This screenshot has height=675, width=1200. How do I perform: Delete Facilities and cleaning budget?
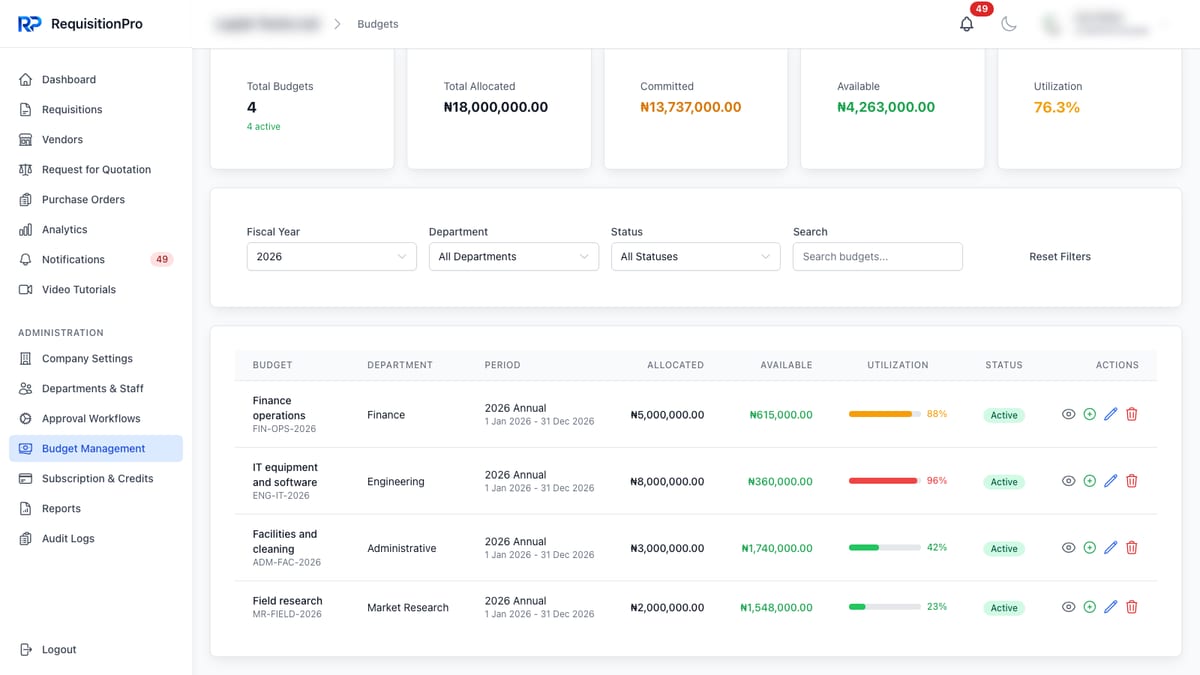tap(1132, 548)
